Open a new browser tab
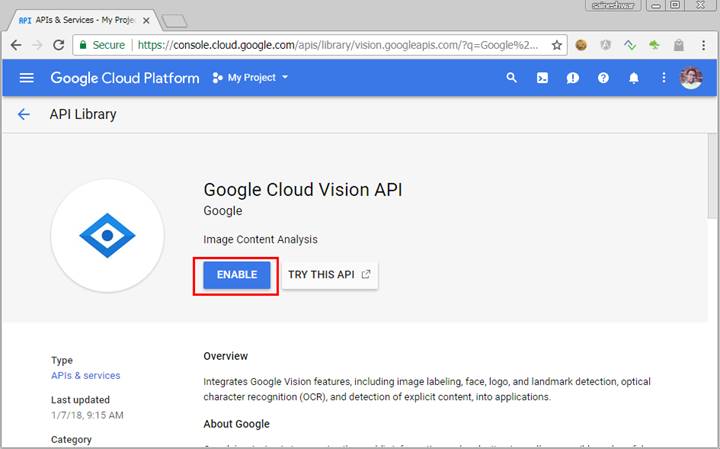This screenshot has height=449, width=720. pos(174,21)
